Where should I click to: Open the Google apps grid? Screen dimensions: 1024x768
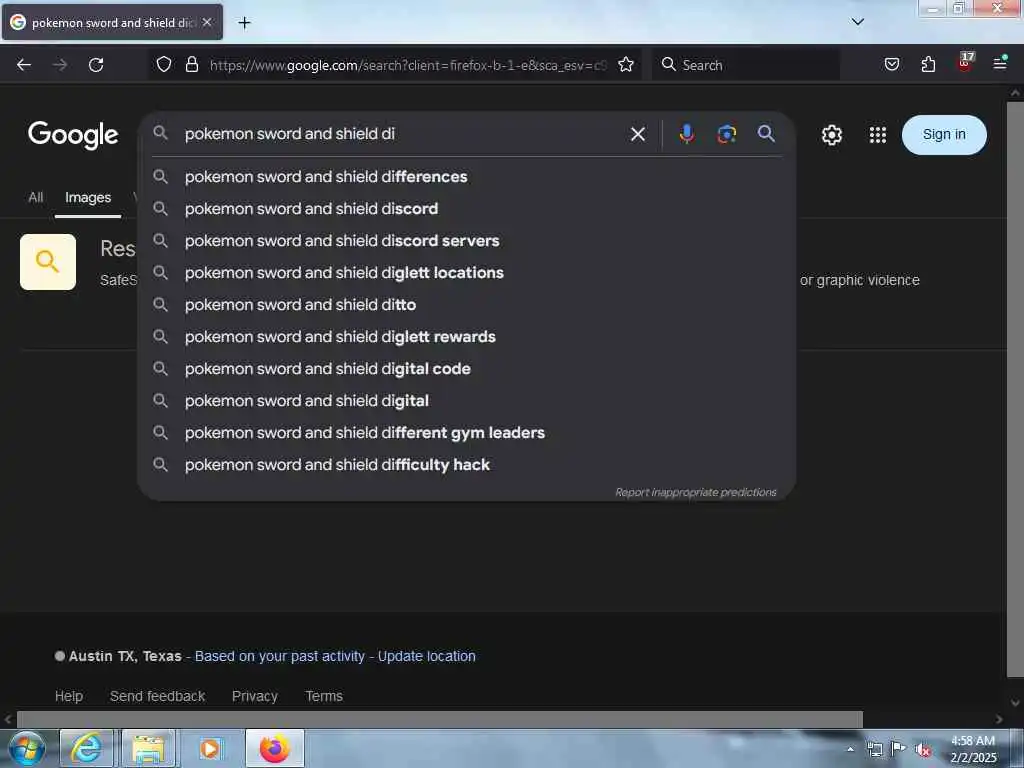(x=878, y=135)
